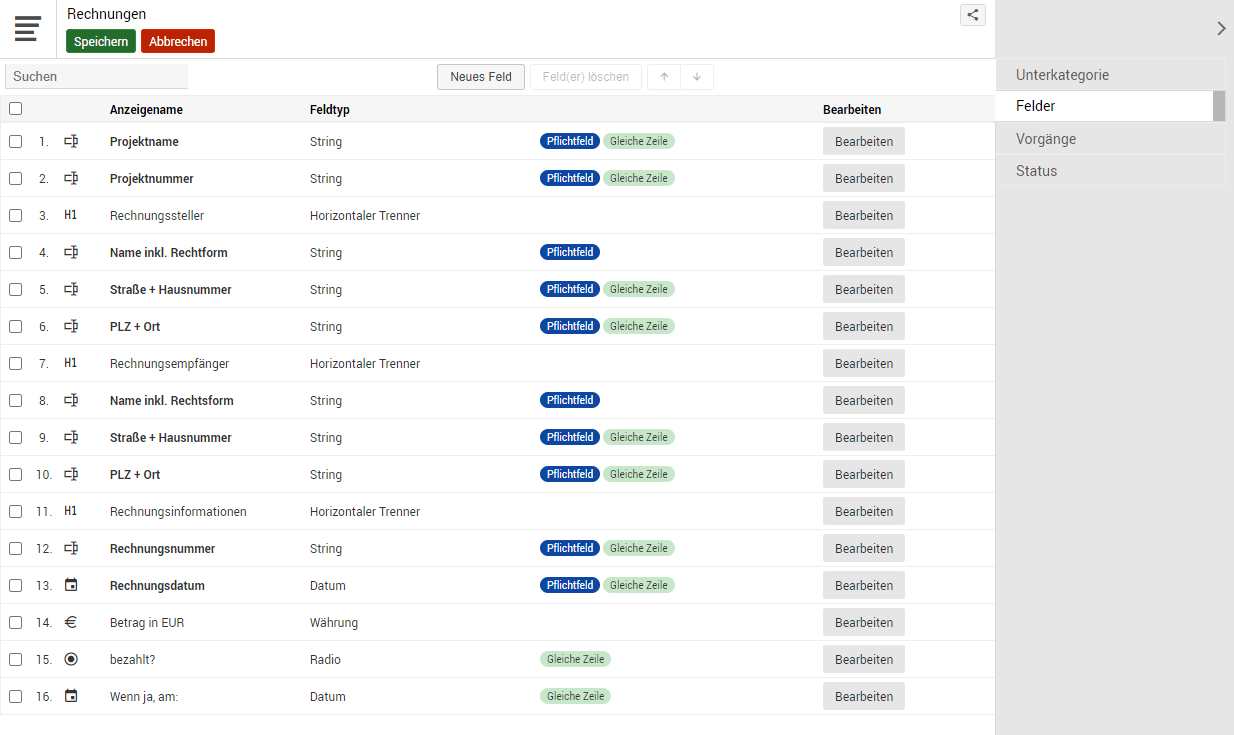This screenshot has height=735, width=1234.
Task: Check the box for Projektname row
Action: 15,141
